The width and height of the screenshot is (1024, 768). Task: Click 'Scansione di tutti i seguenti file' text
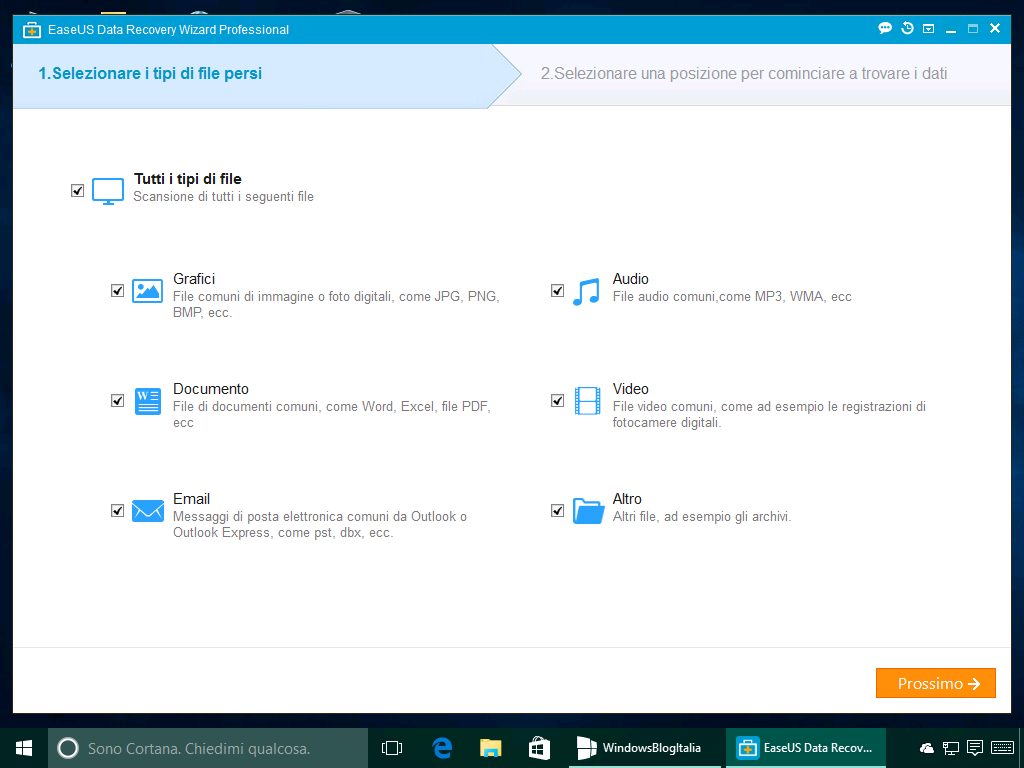tap(223, 197)
